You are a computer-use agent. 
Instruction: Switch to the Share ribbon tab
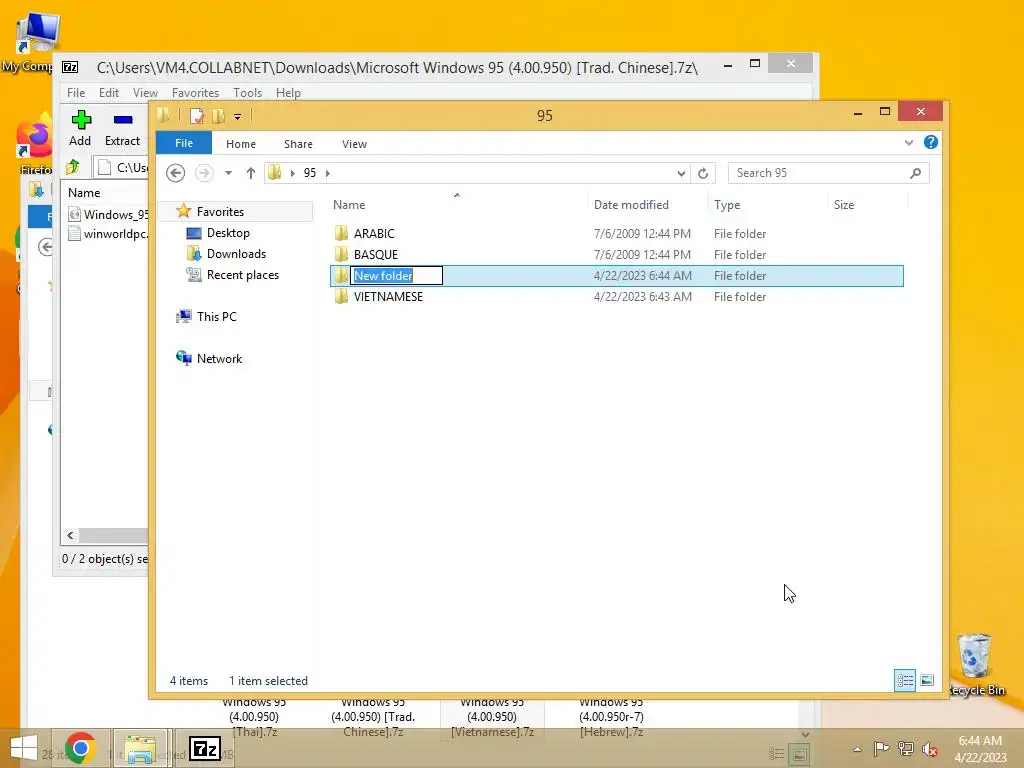click(298, 144)
